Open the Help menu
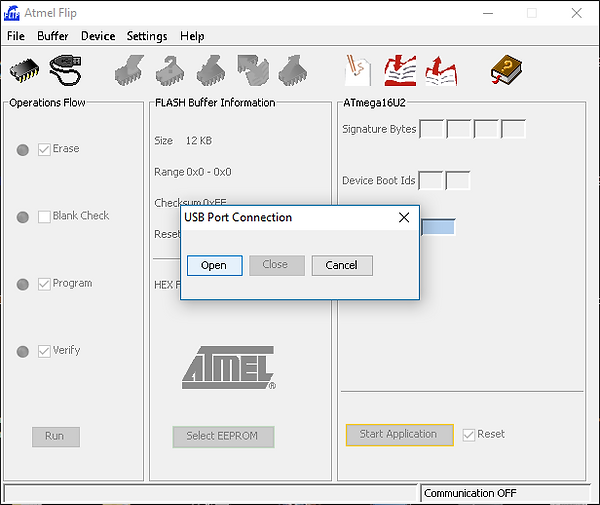Viewport: 600px width, 505px height. tap(192, 36)
